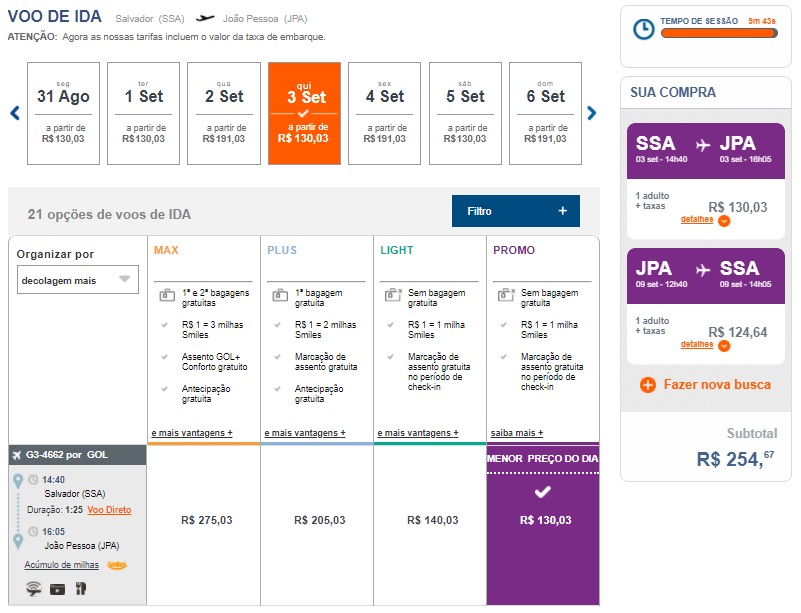Click the in-flight Wi-Fi icon
801x613 pixels.
click(33, 588)
